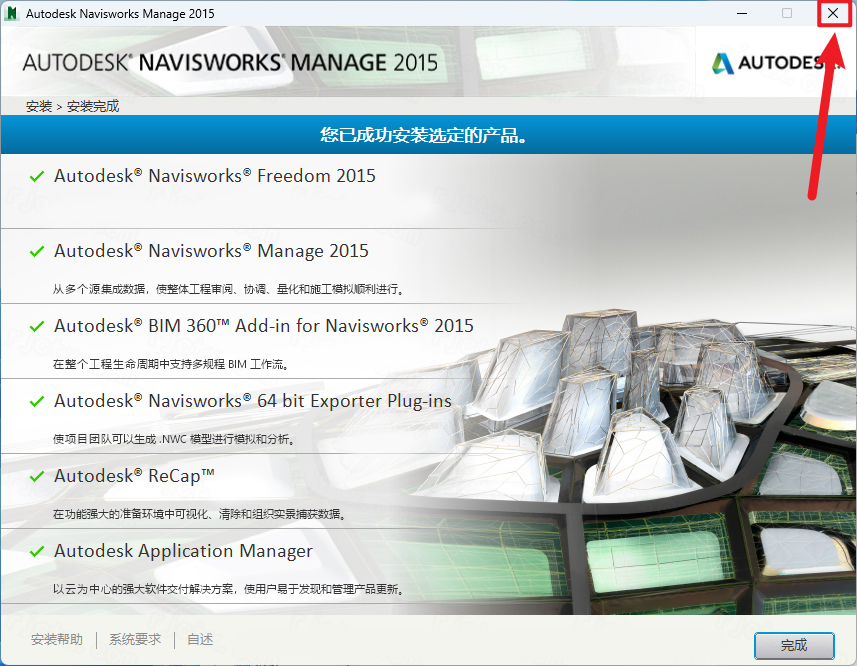Click the green check beside BIM 360 Add-in
This screenshot has height=666, width=857.
pyautogui.click(x=37, y=326)
